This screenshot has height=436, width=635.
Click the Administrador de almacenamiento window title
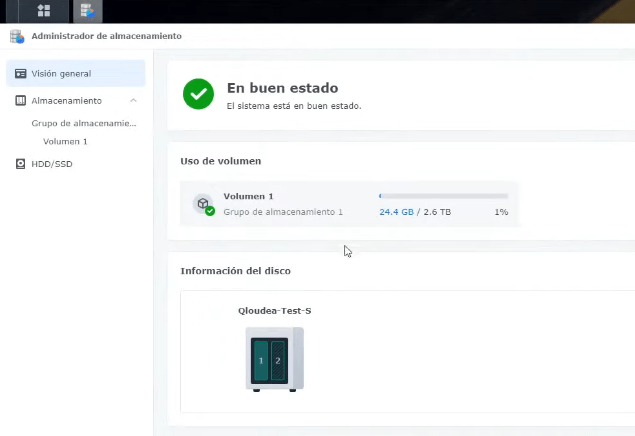click(x=107, y=36)
